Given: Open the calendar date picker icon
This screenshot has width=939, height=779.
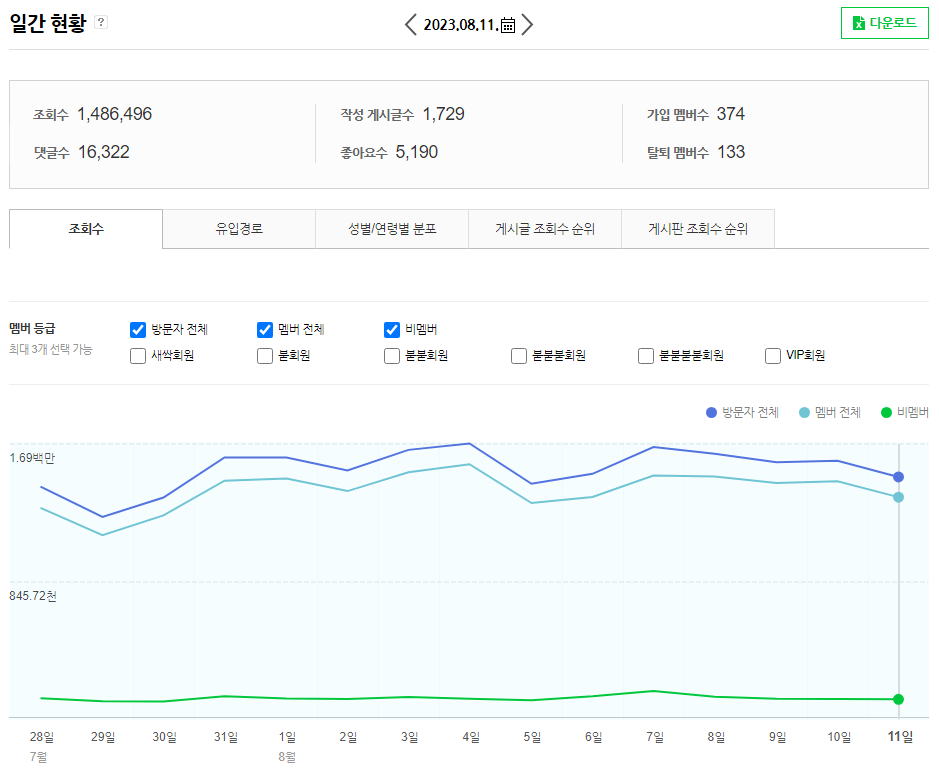Looking at the screenshot, I should pyautogui.click(x=508, y=25).
